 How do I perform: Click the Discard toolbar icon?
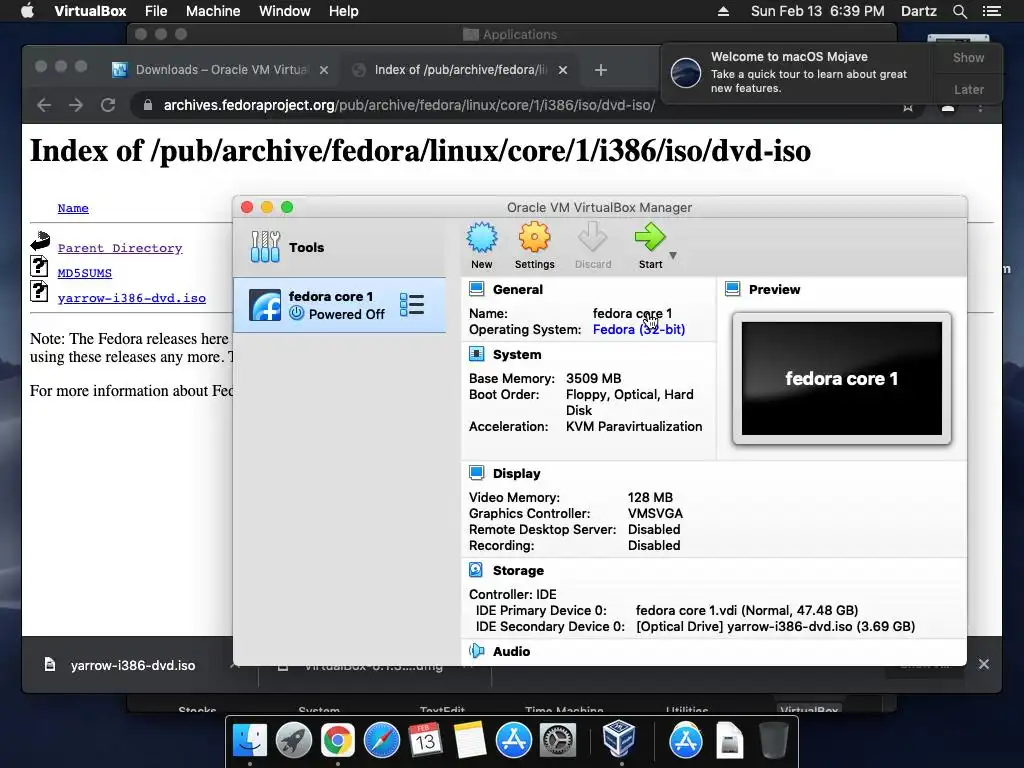(x=593, y=238)
